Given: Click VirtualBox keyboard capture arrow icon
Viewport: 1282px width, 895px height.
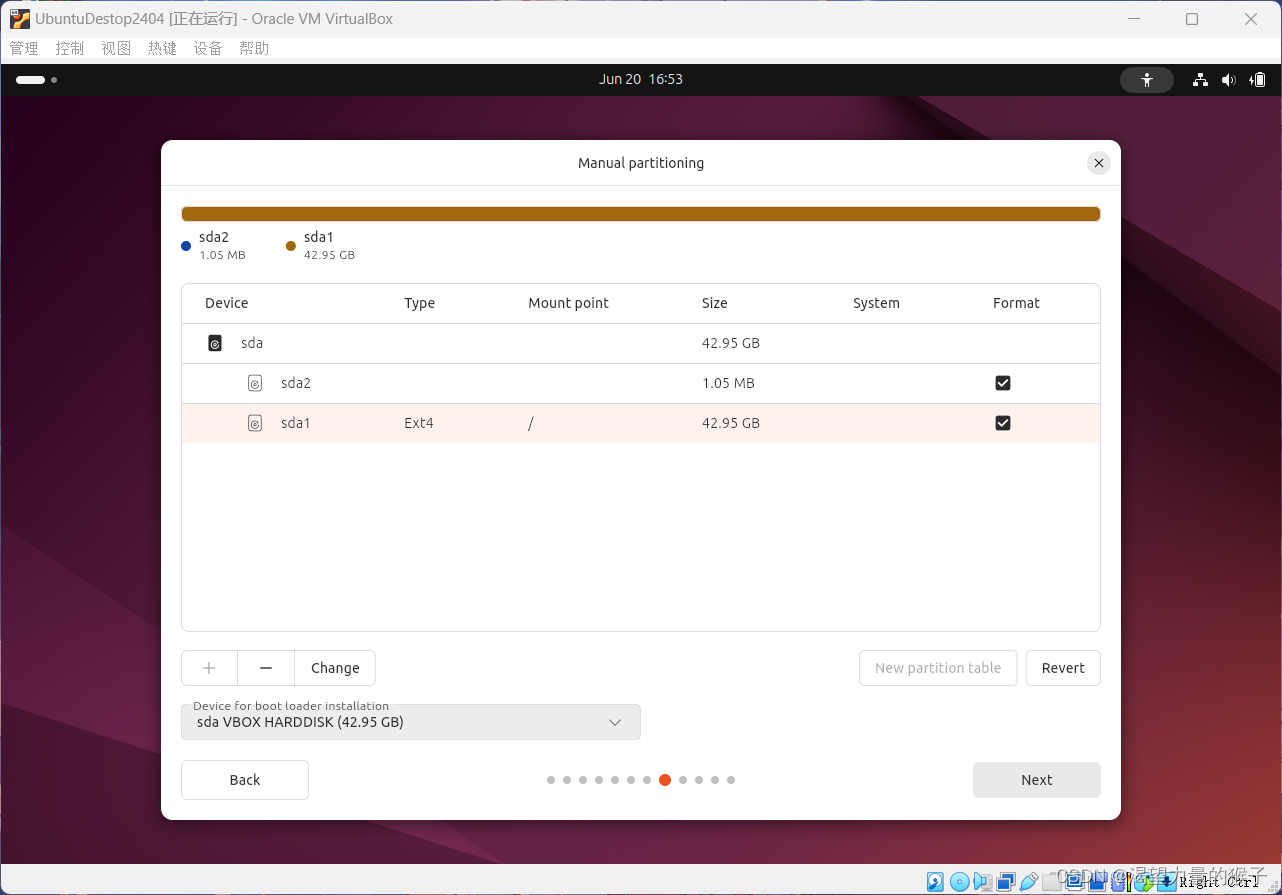Looking at the screenshot, I should click(1166, 881).
